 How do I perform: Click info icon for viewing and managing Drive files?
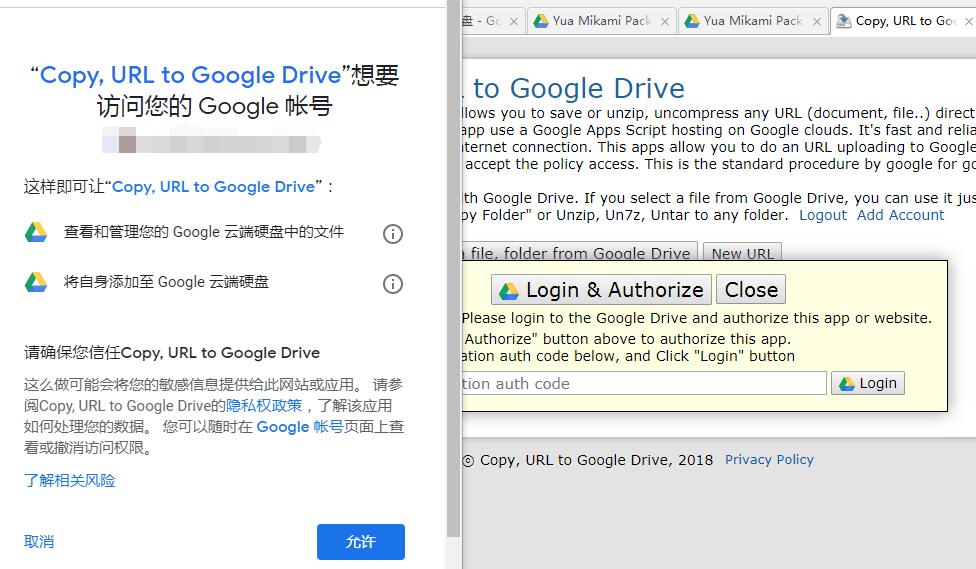click(x=393, y=234)
